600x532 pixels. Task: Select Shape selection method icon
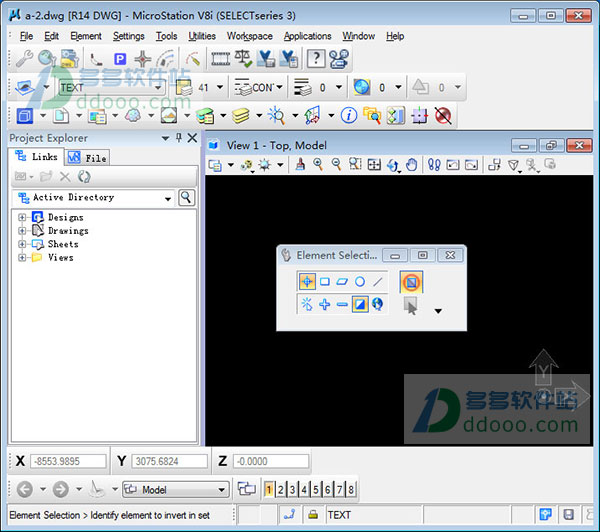(x=342, y=282)
